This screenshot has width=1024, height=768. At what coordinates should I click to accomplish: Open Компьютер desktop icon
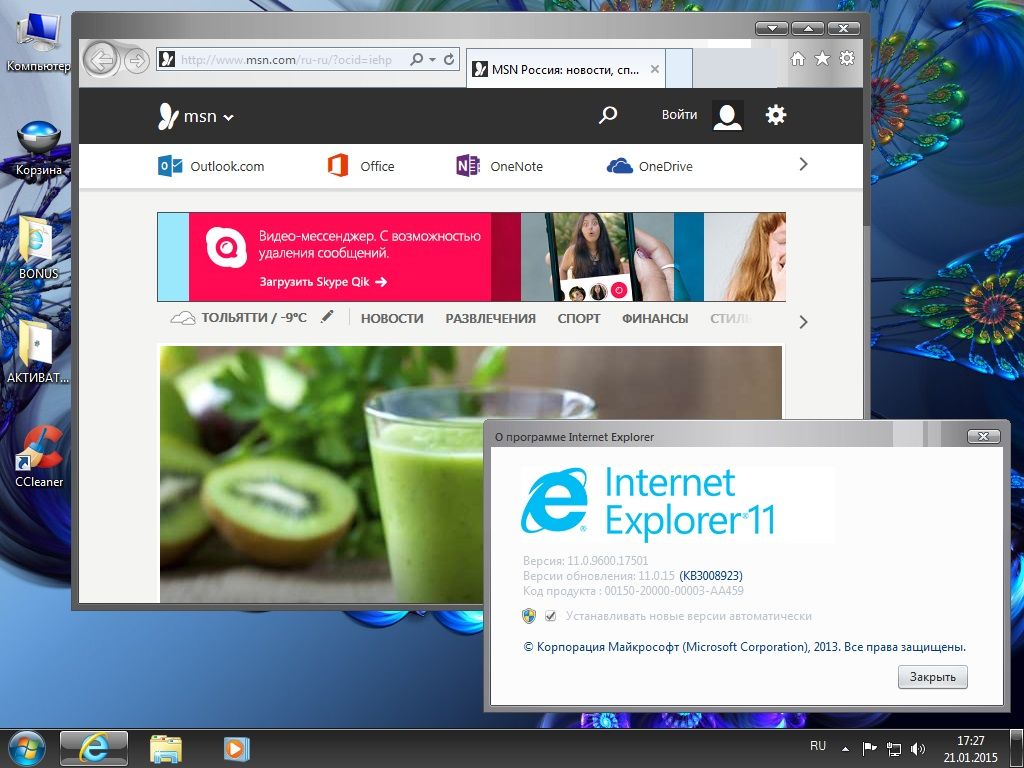click(38, 40)
